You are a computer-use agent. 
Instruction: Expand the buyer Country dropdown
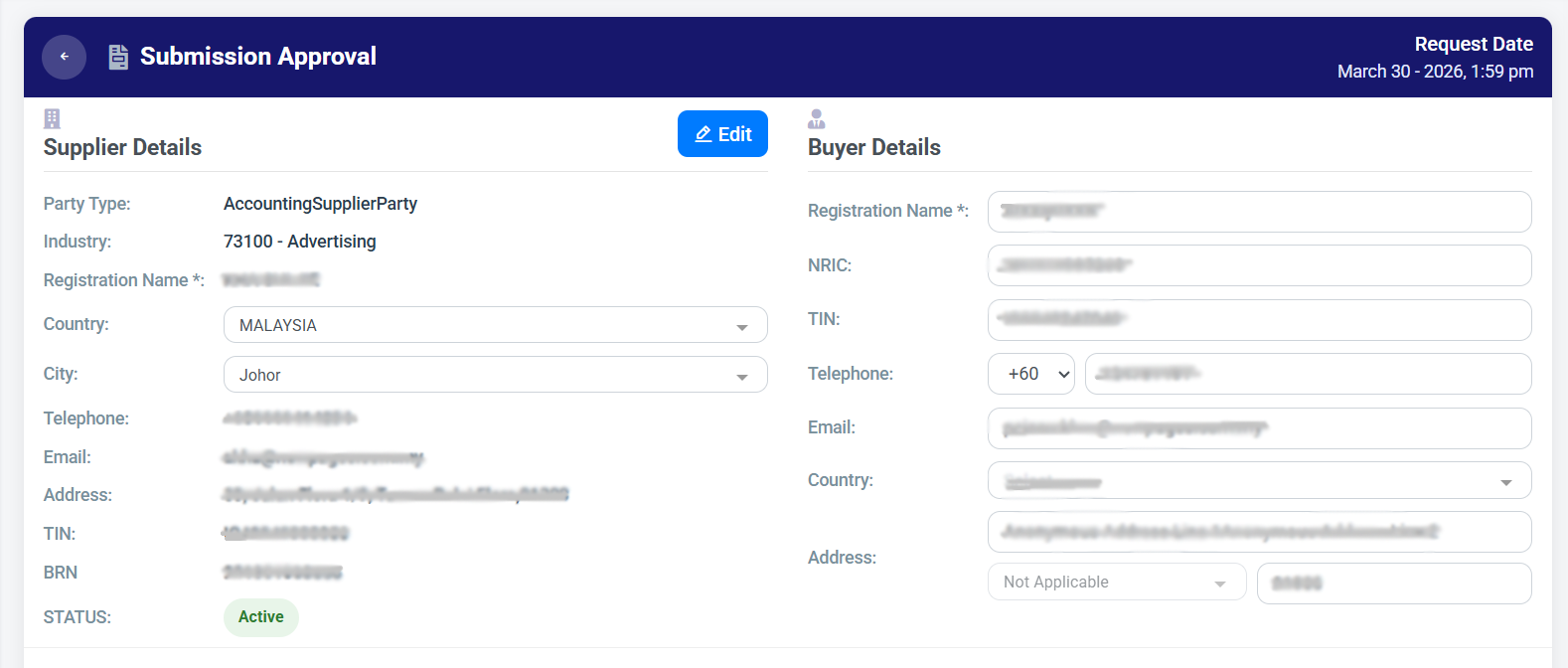click(1259, 480)
